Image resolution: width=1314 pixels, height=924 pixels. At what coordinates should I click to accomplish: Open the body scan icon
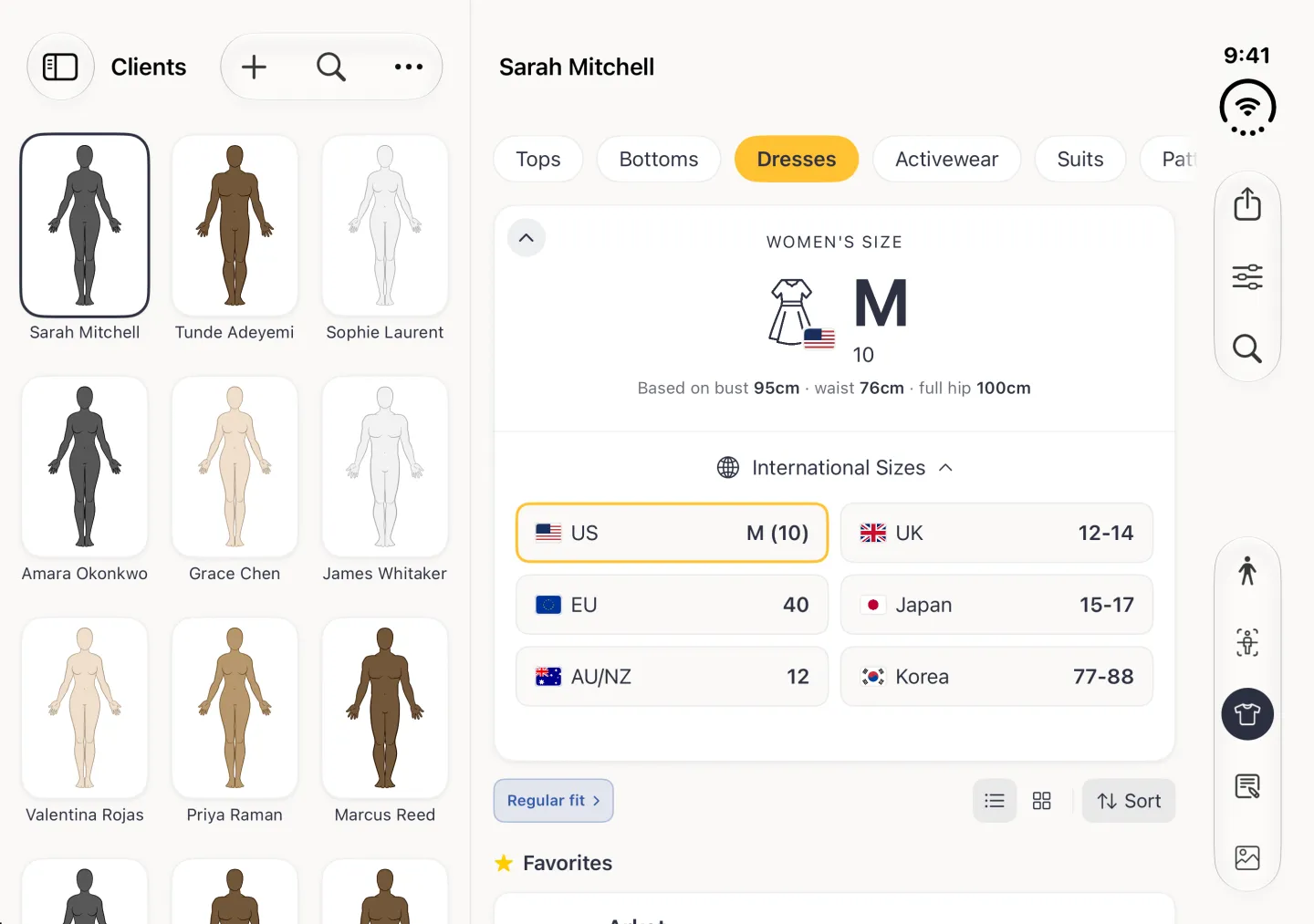click(x=1247, y=642)
